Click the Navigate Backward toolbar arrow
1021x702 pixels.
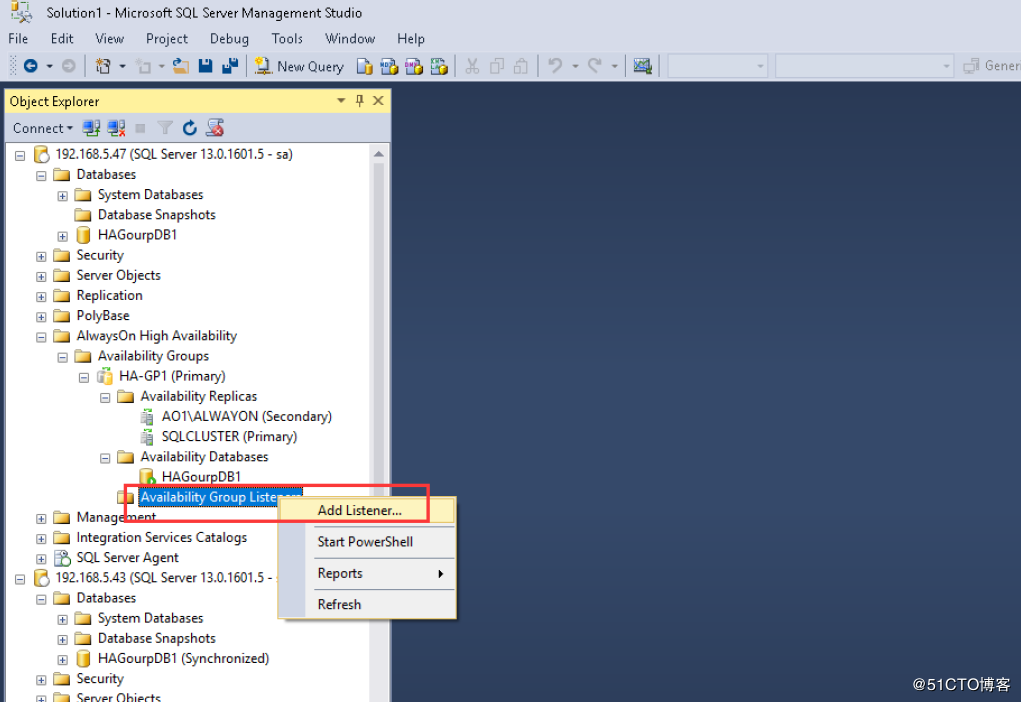tap(31, 66)
